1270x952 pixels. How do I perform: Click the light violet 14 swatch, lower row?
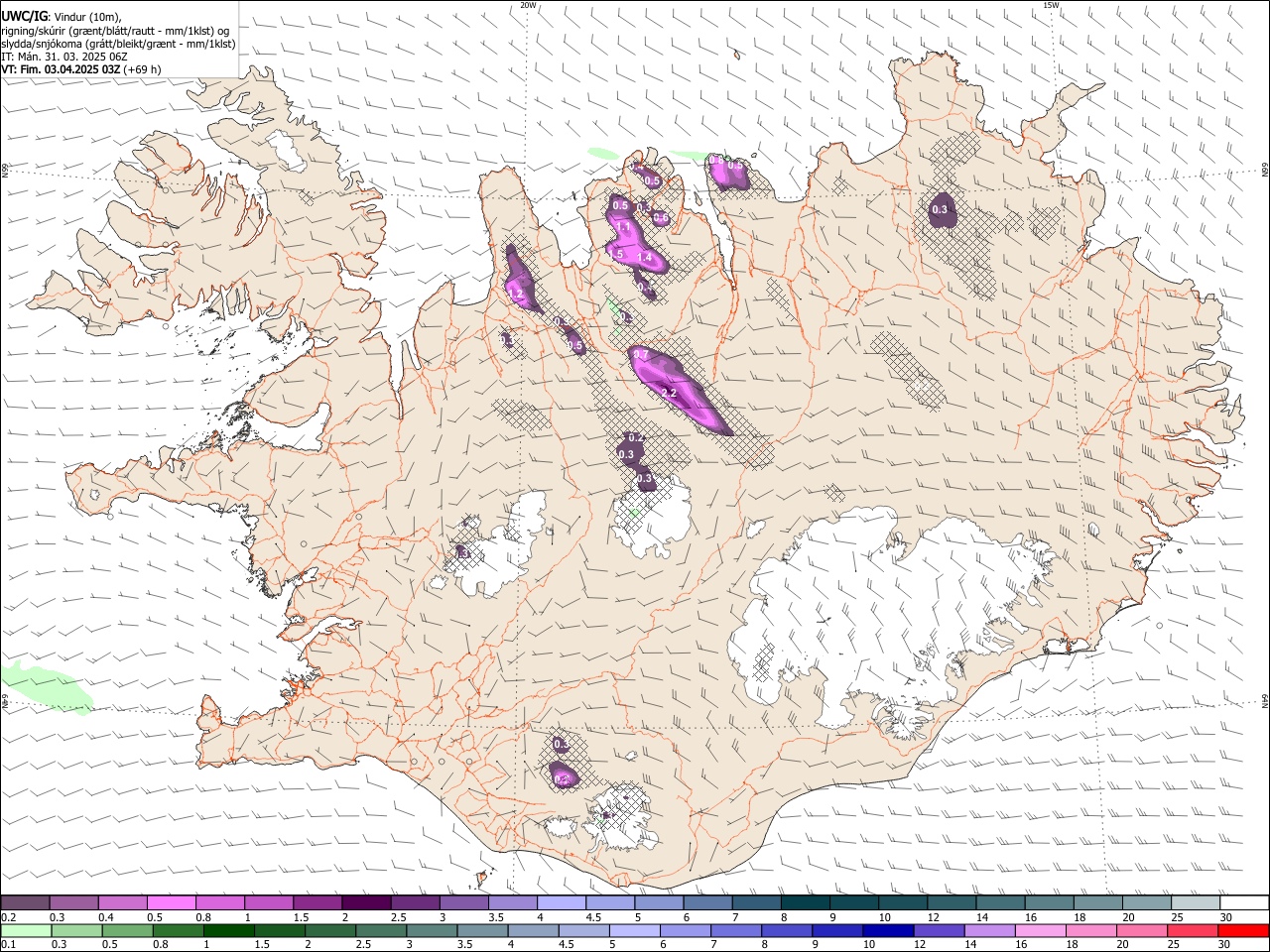click(x=989, y=930)
